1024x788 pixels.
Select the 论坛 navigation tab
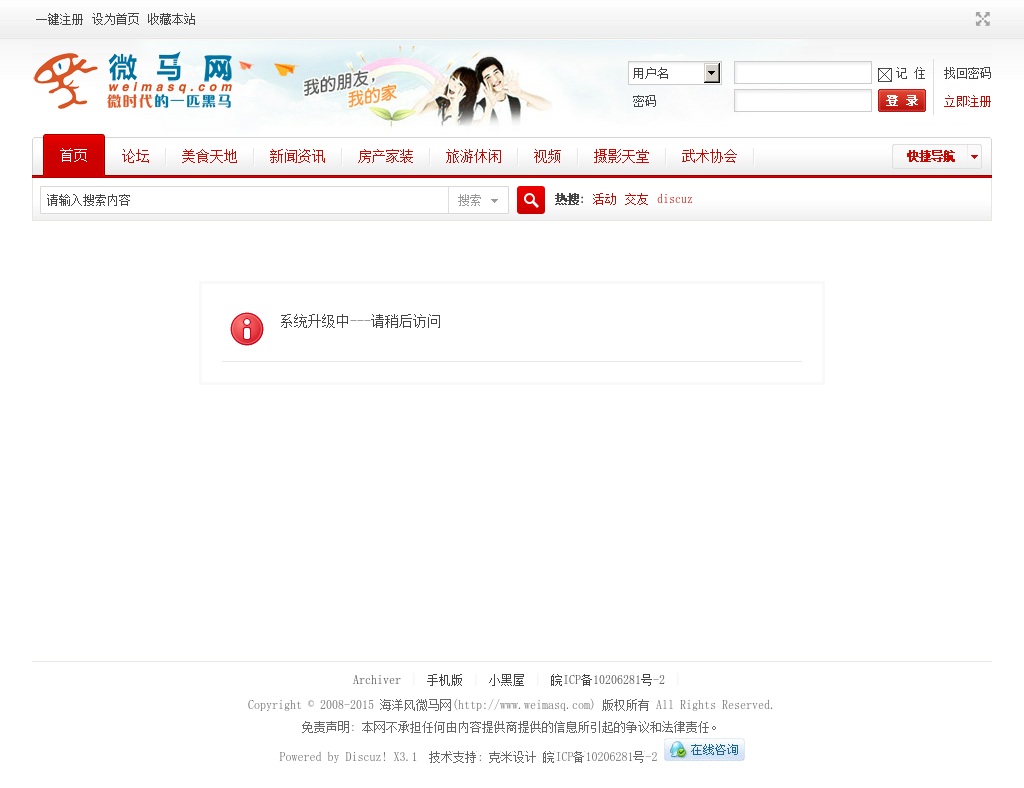[x=135, y=156]
